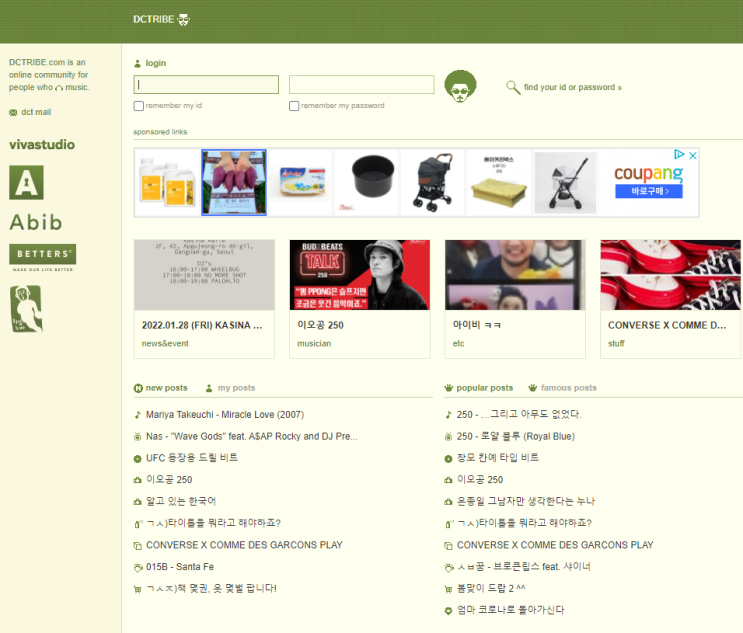The image size is (743, 633).
Task: Click the AdChoices triangle icon on ad
Action: 679,154
